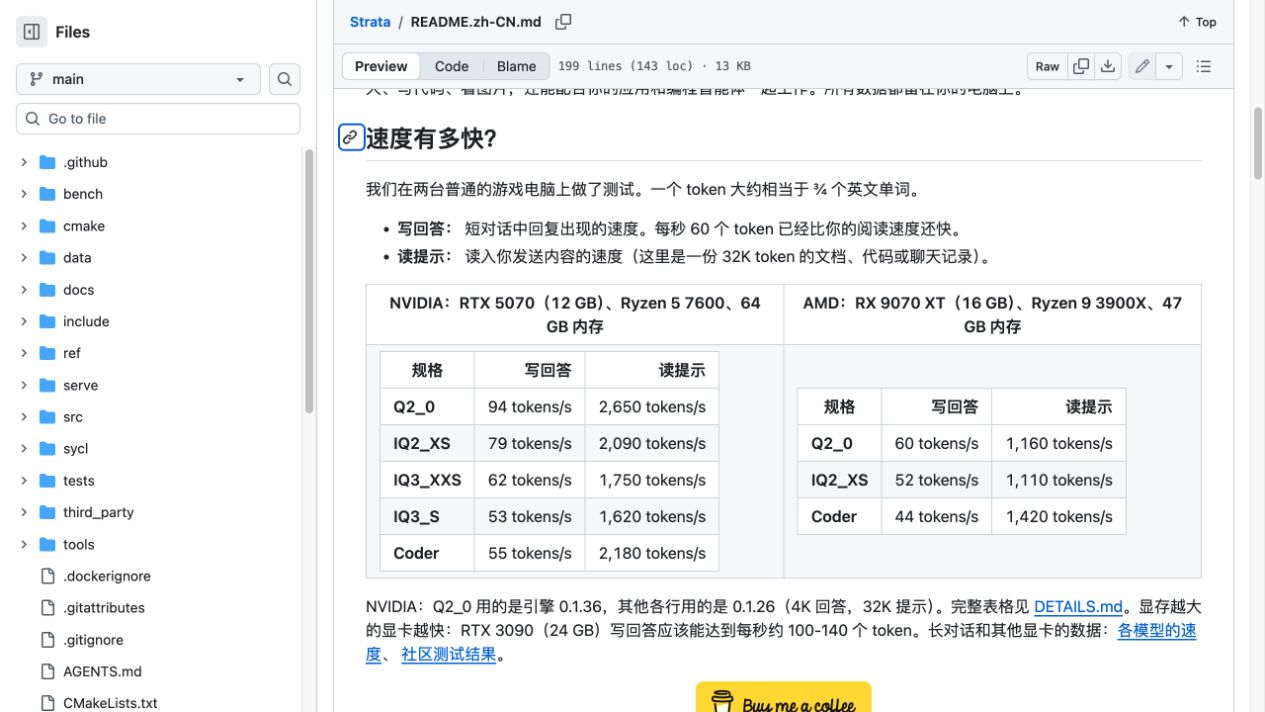Open AGENTS.md in the file tree
Screen dimensions: 1265x712
(102, 671)
